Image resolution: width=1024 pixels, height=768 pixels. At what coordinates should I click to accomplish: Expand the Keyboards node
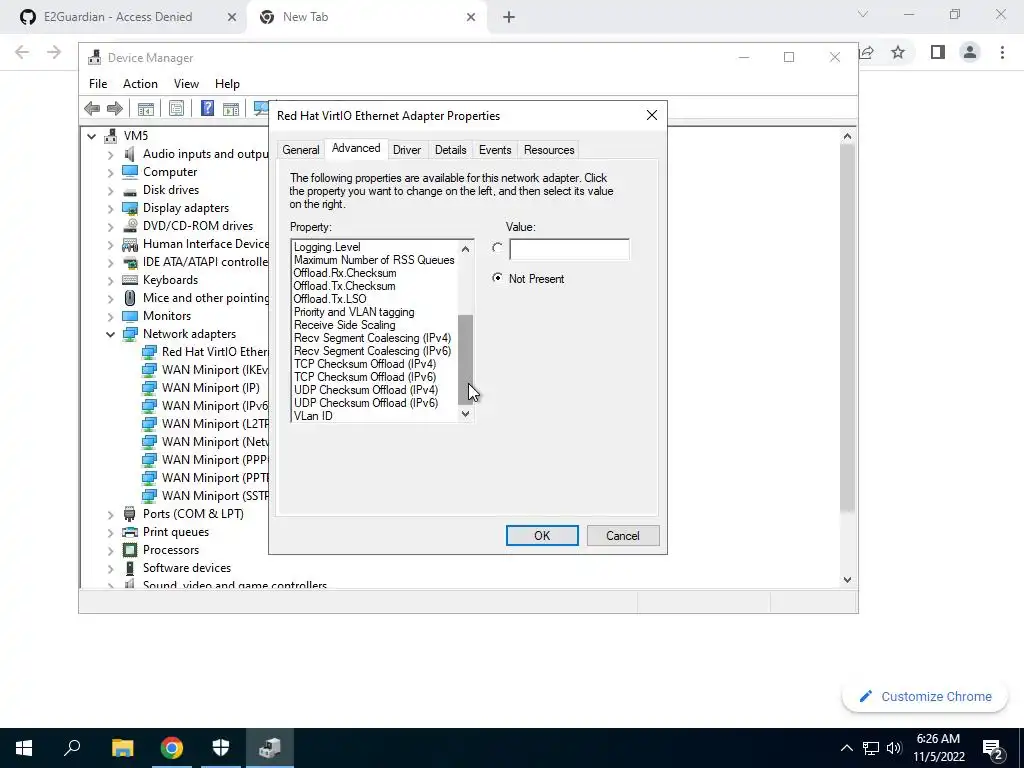tap(110, 280)
